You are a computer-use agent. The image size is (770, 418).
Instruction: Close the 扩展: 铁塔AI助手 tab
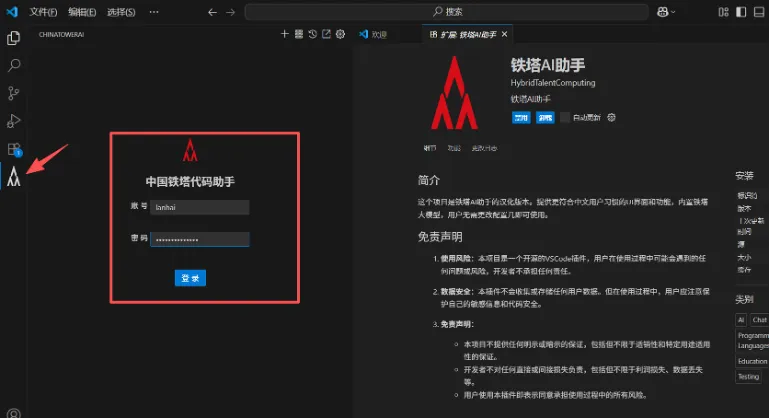[504, 34]
